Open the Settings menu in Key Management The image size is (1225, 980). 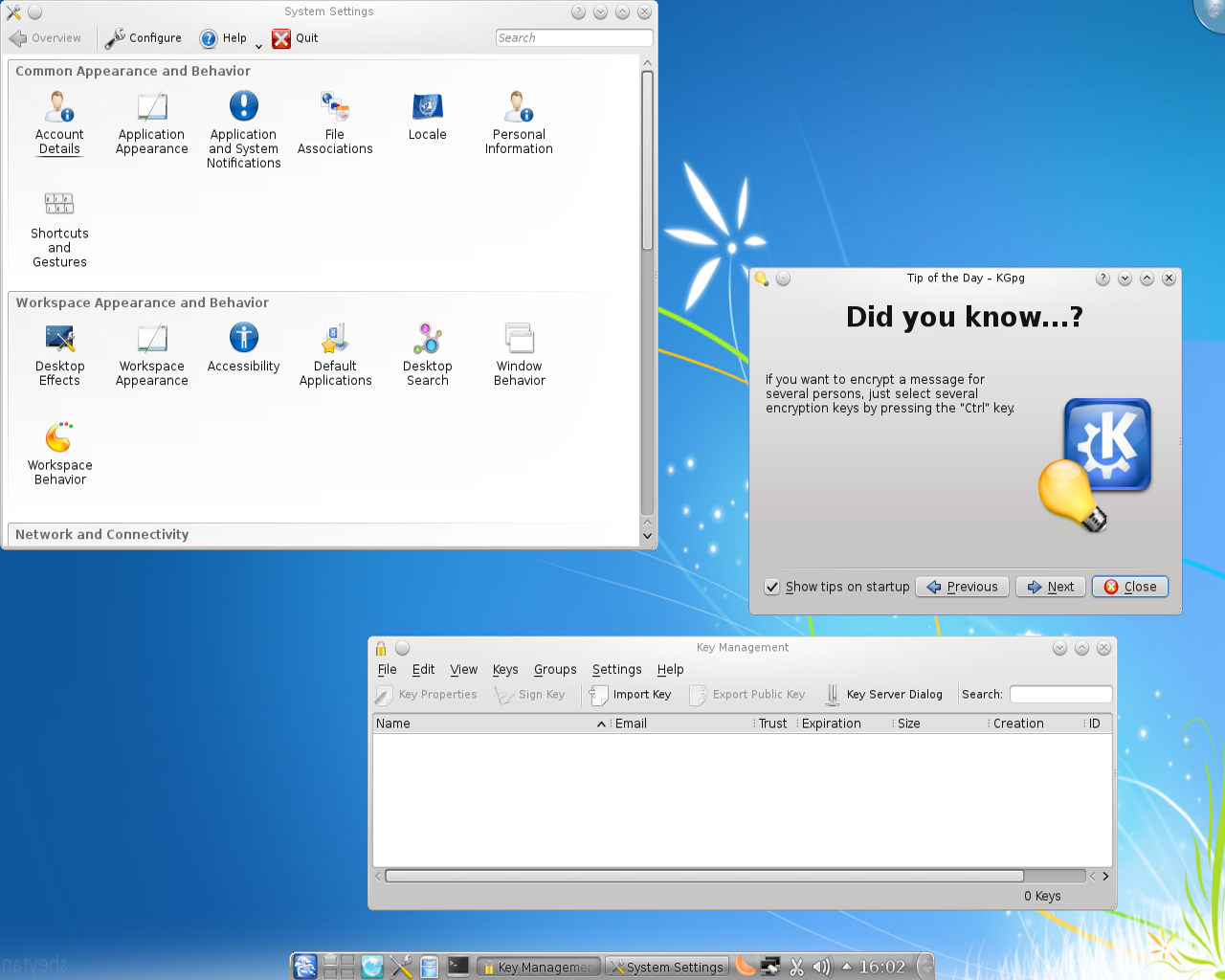pyautogui.click(x=616, y=670)
